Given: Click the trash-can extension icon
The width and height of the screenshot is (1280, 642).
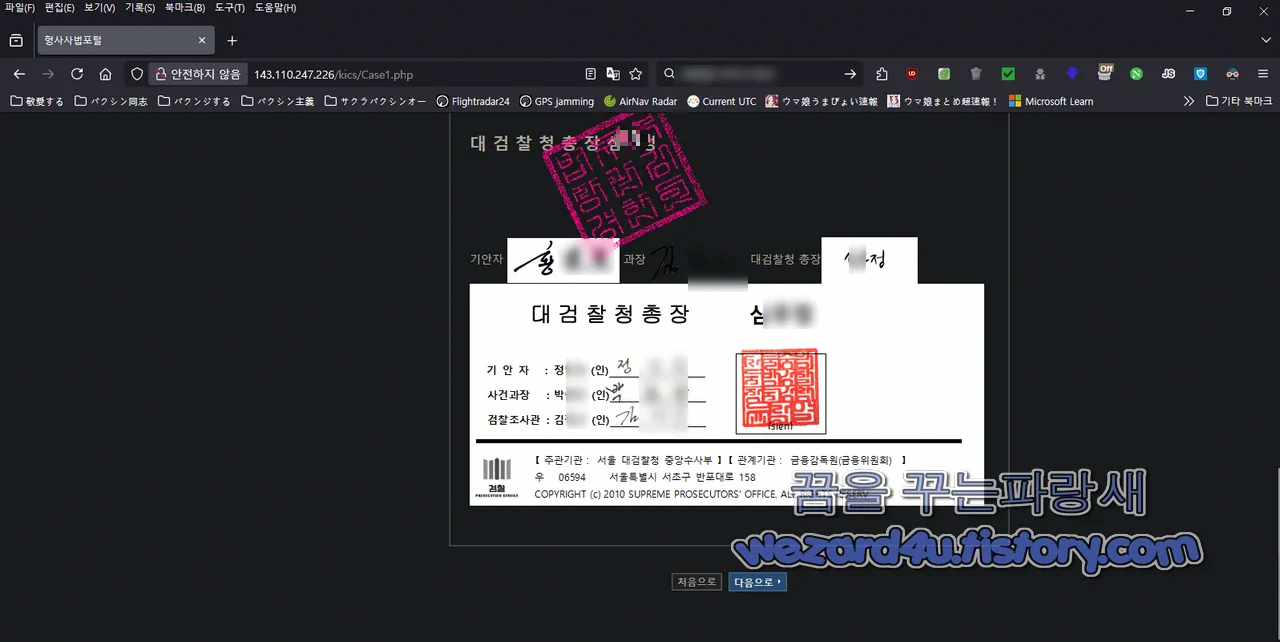Looking at the screenshot, I should click(x=976, y=74).
